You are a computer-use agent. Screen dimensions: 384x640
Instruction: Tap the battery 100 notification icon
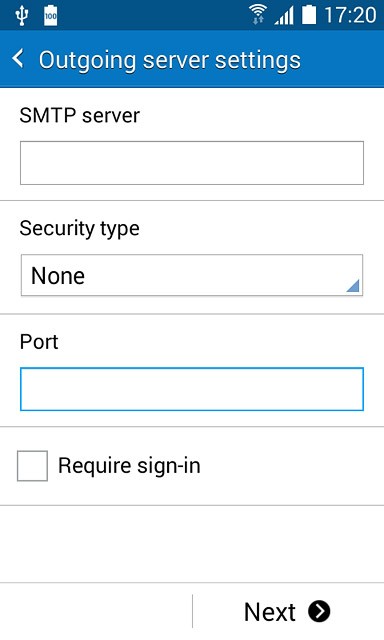51,16
